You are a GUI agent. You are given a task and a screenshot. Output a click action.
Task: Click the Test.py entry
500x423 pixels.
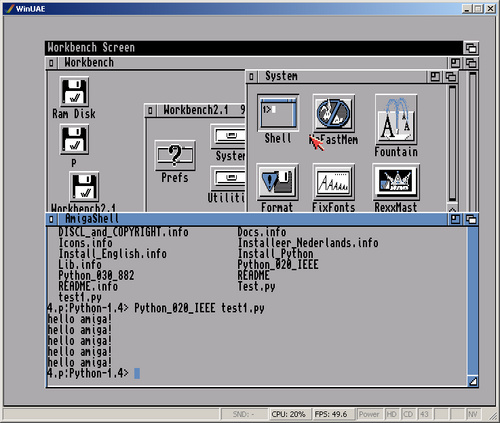pyautogui.click(x=256, y=286)
